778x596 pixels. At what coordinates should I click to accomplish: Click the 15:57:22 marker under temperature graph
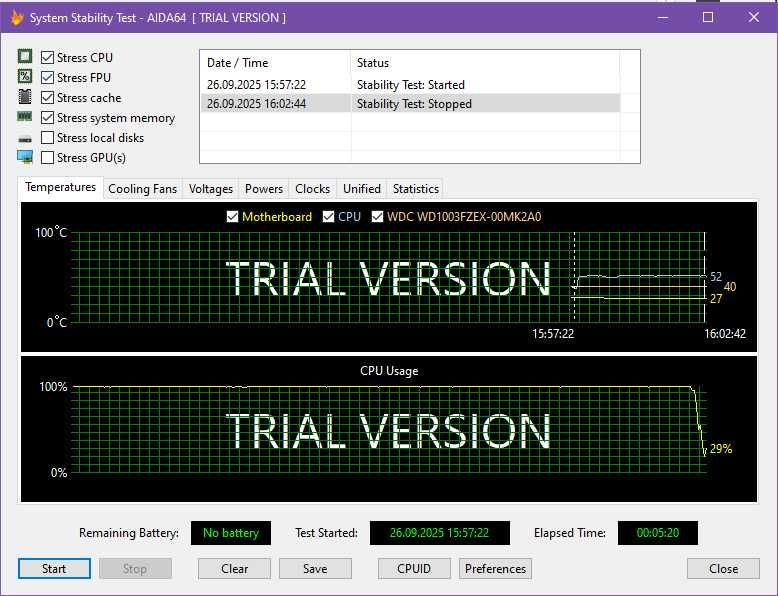pos(553,333)
